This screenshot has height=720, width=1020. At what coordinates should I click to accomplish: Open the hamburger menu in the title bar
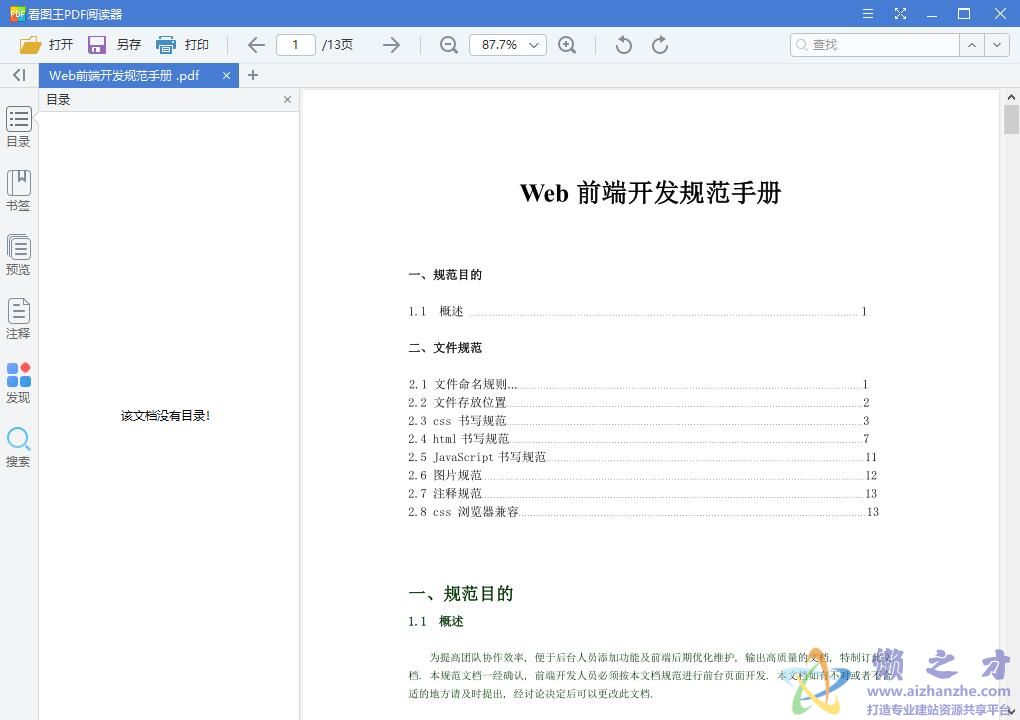(866, 14)
